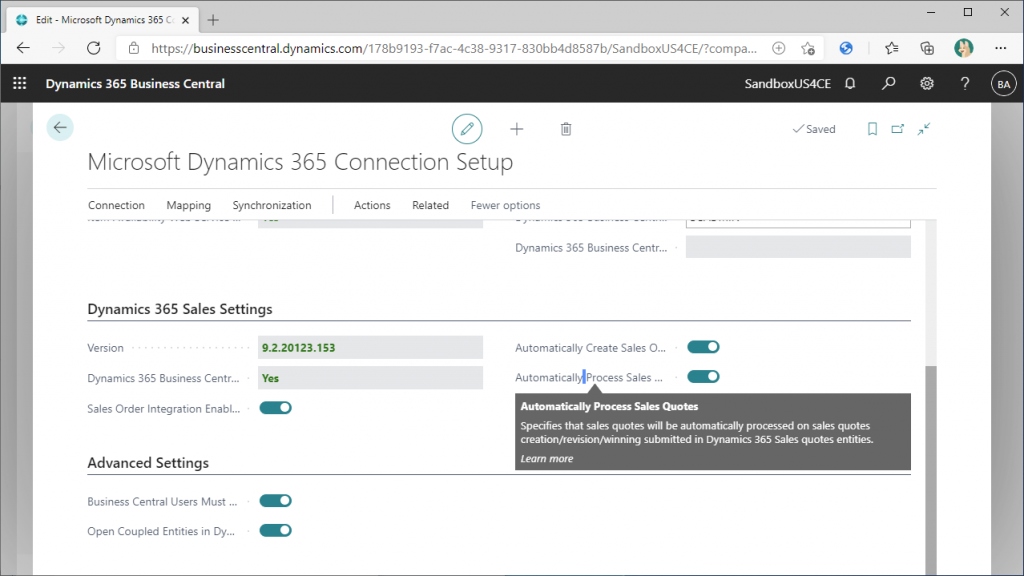Delete the record with the trash icon

click(x=566, y=129)
